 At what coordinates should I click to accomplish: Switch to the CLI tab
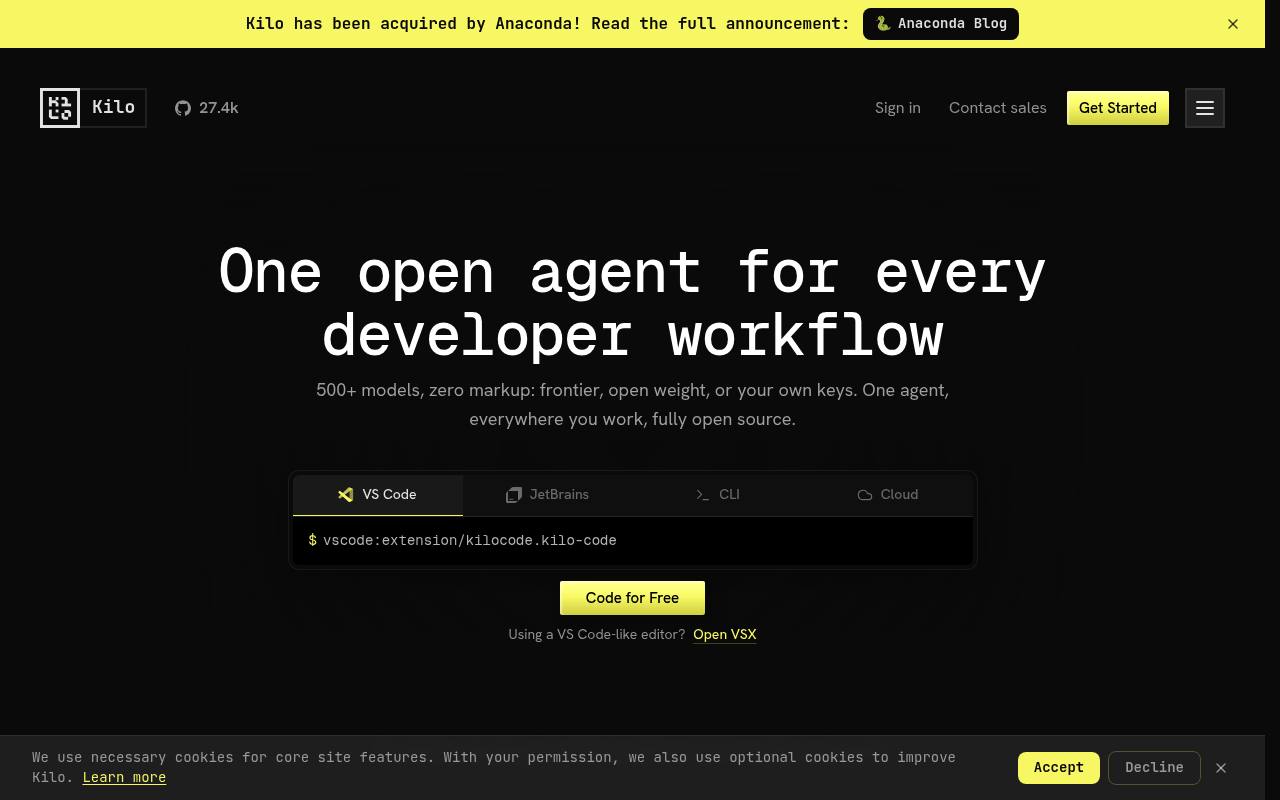(718, 495)
